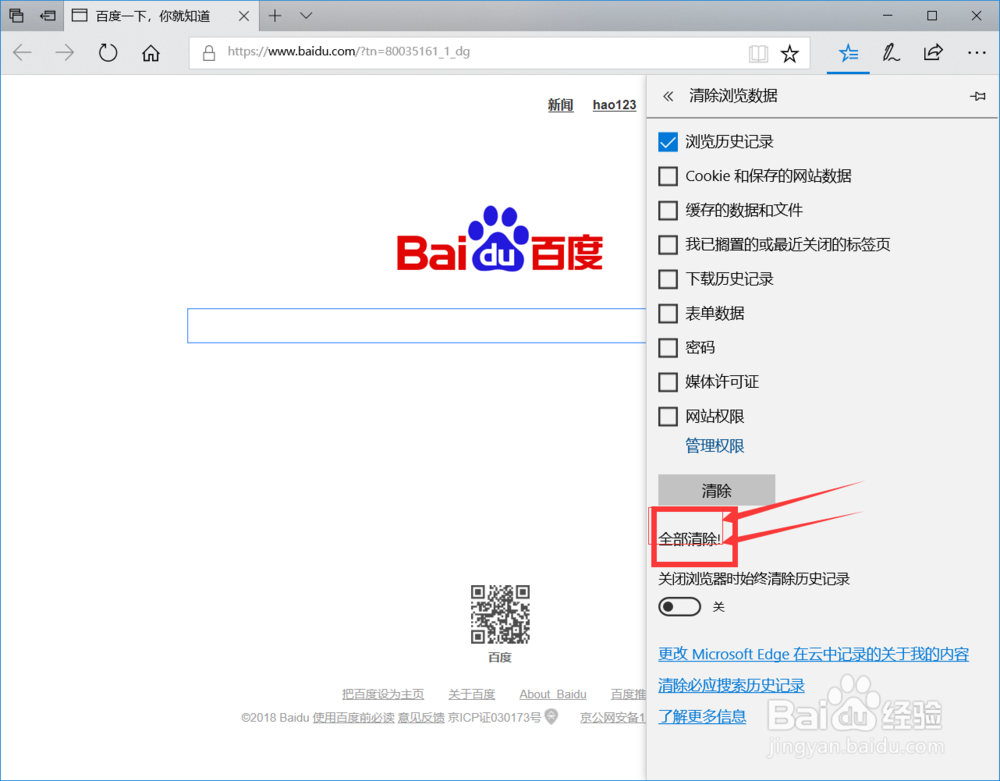Open the 管理权限 link
Viewport: 1000px width, 781px height.
coord(714,445)
